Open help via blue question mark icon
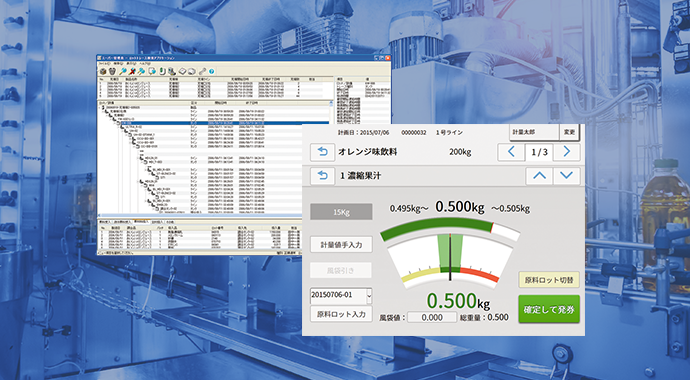690x380 pixels. pyautogui.click(x=211, y=71)
